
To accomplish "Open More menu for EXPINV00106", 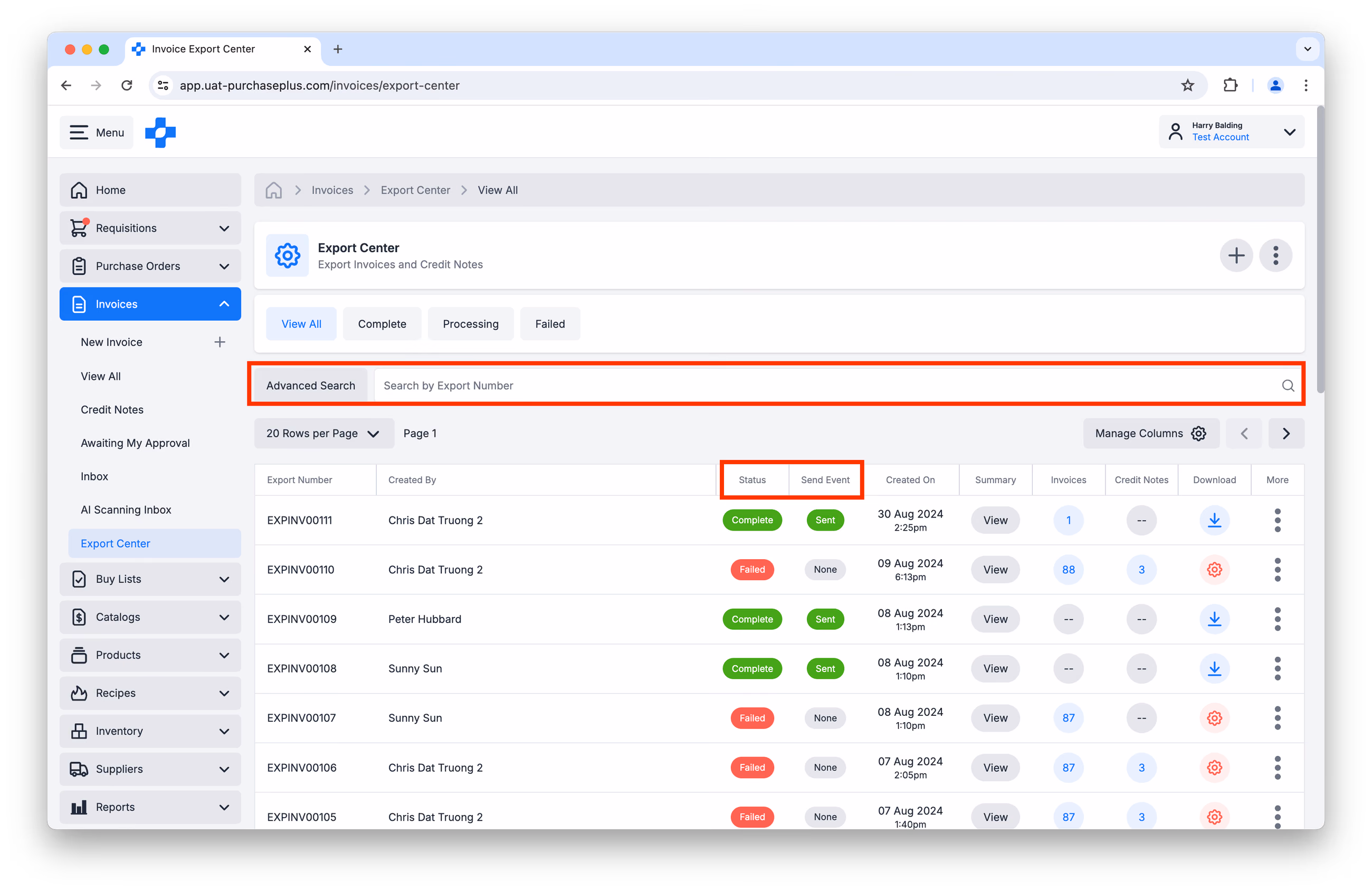I will click(1278, 768).
